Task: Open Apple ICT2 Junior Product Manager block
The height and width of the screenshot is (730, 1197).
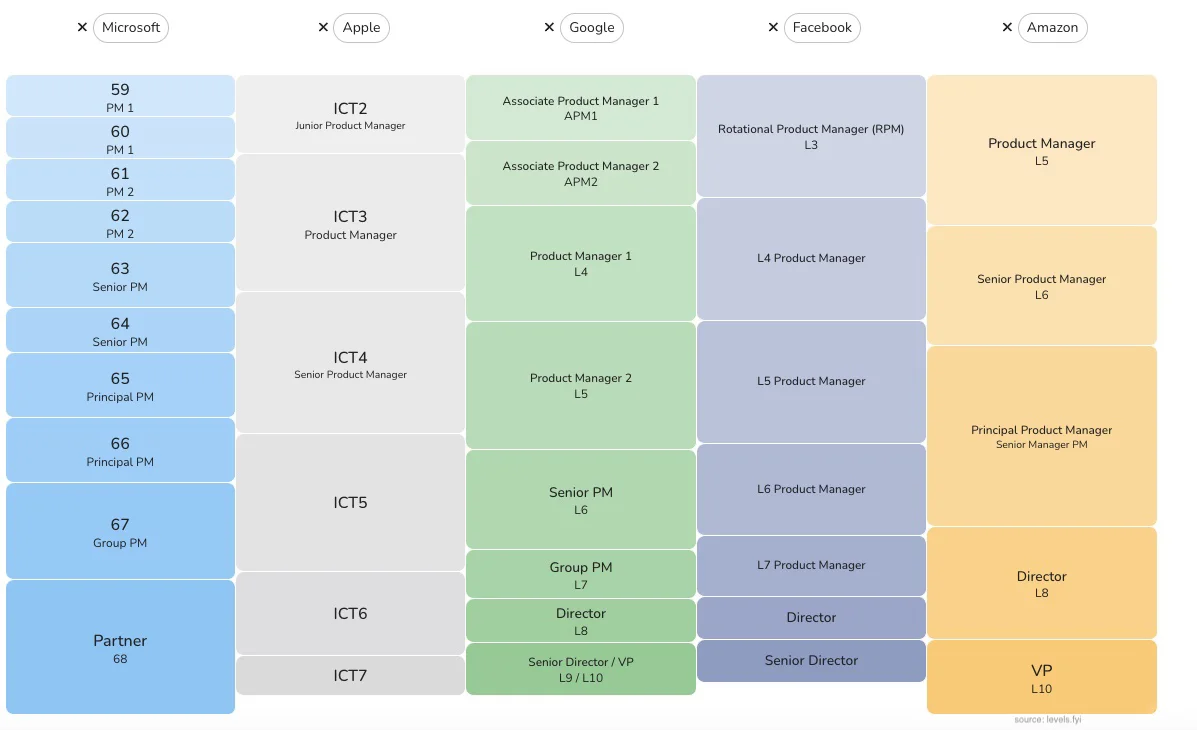Action: tap(350, 114)
